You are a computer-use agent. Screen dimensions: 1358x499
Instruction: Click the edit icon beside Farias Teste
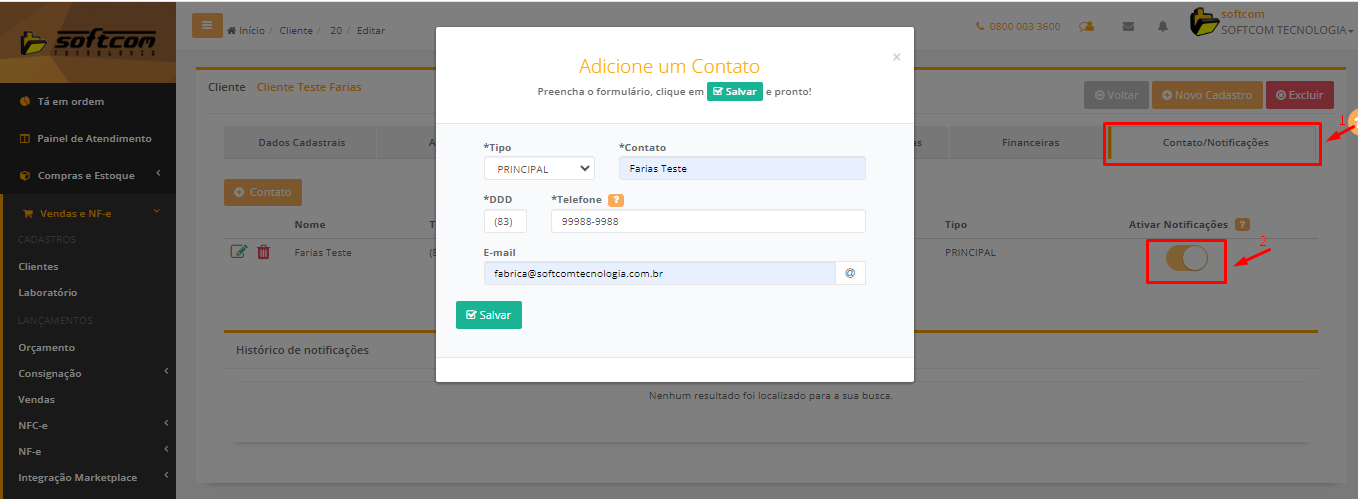click(239, 252)
